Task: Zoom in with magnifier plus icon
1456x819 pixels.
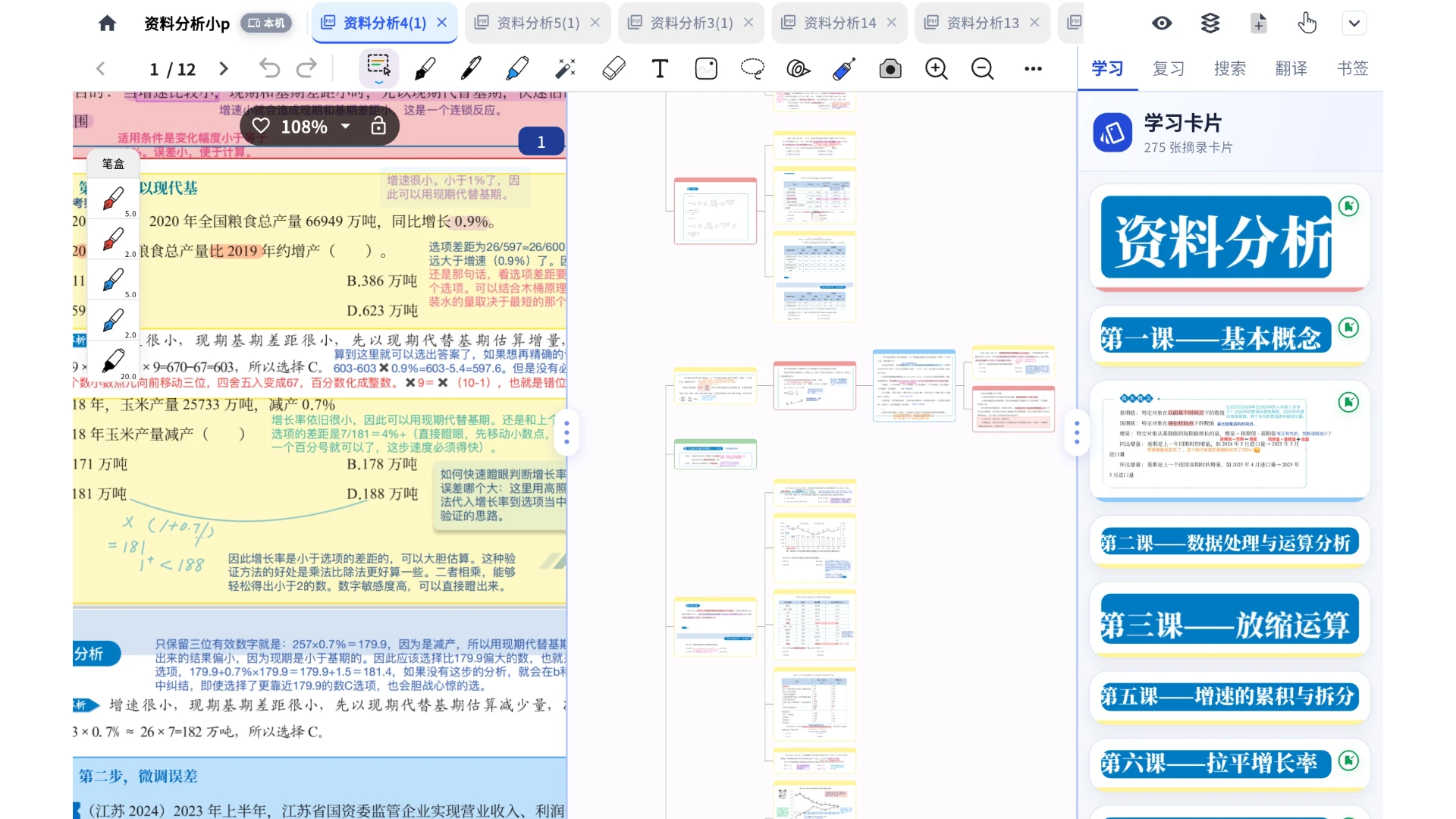Action: click(x=937, y=69)
